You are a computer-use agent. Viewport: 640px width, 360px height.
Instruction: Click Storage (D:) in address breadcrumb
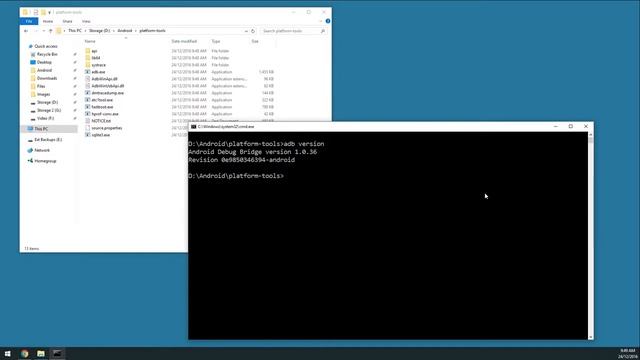(100, 31)
